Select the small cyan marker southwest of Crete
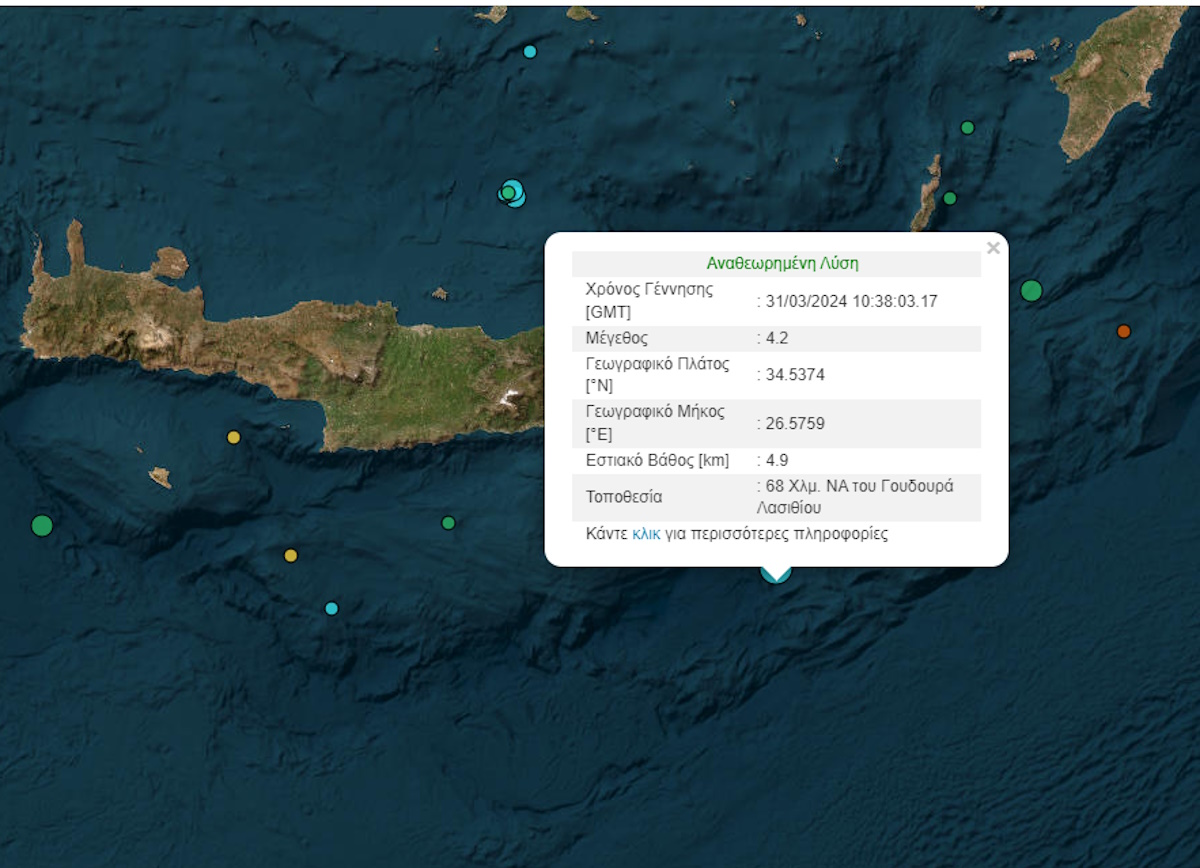Screen dimensions: 1200x868 (332, 608)
